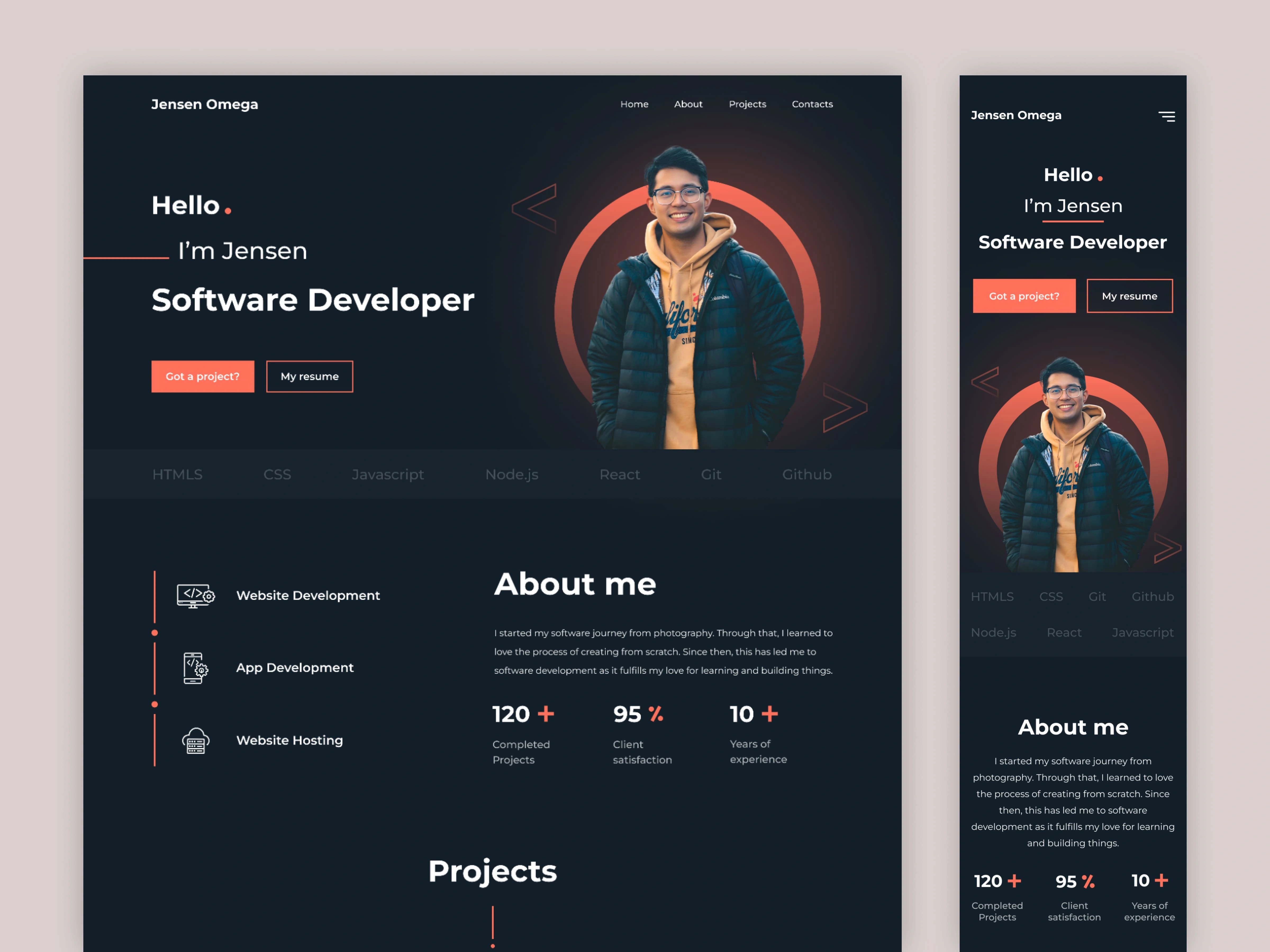
Task: Click the percent sign next to 95 in mobile view
Action: pyautogui.click(x=1088, y=881)
